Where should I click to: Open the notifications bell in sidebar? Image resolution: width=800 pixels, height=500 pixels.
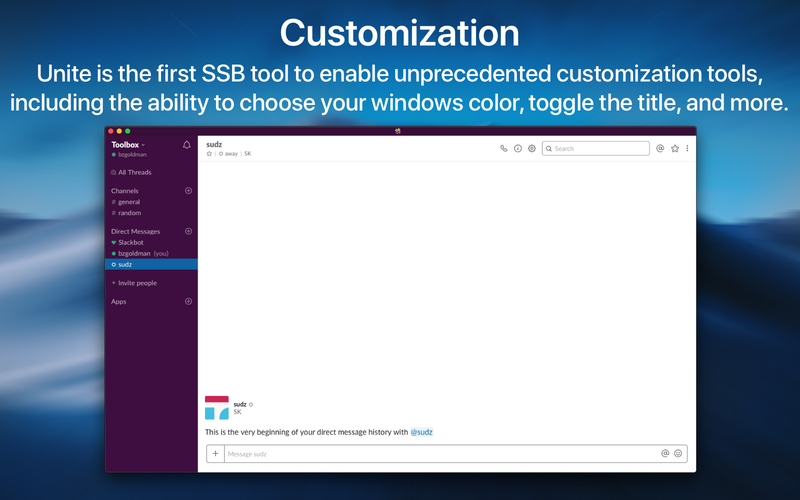(x=187, y=145)
